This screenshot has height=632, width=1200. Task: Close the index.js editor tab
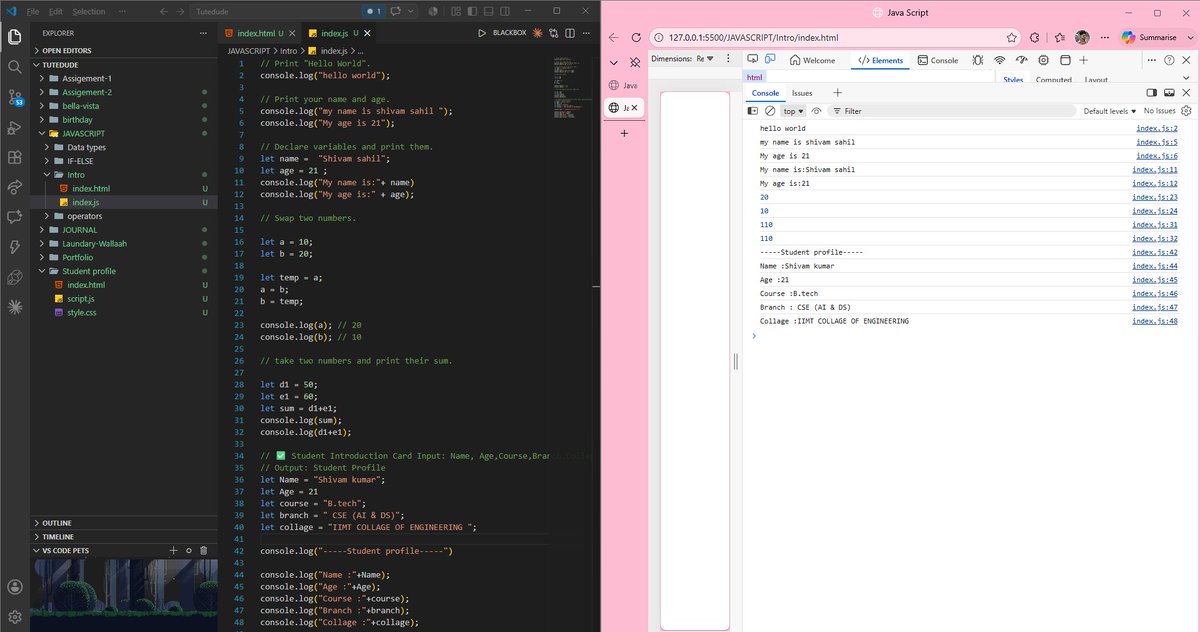[x=367, y=33]
